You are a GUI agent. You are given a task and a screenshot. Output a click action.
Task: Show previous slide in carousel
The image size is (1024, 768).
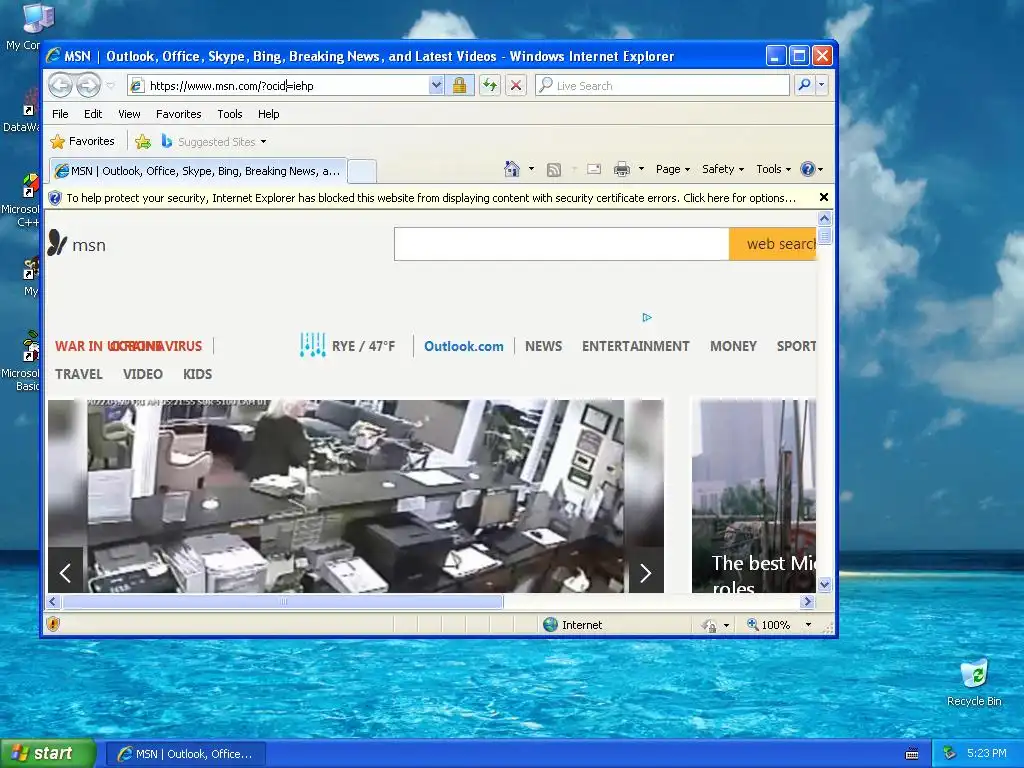coord(65,573)
